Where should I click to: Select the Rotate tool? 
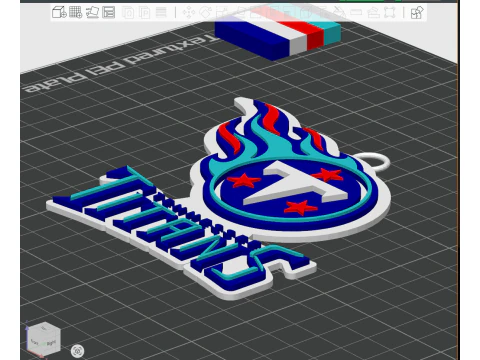[205, 13]
